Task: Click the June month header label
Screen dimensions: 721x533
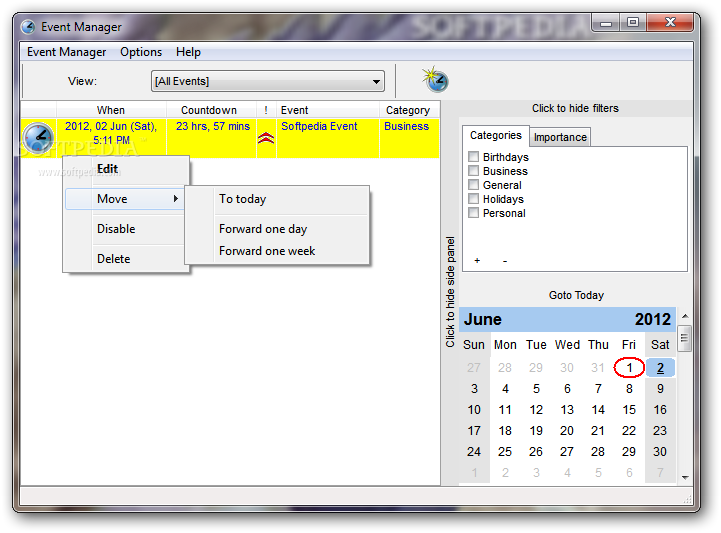Action: pyautogui.click(x=482, y=319)
